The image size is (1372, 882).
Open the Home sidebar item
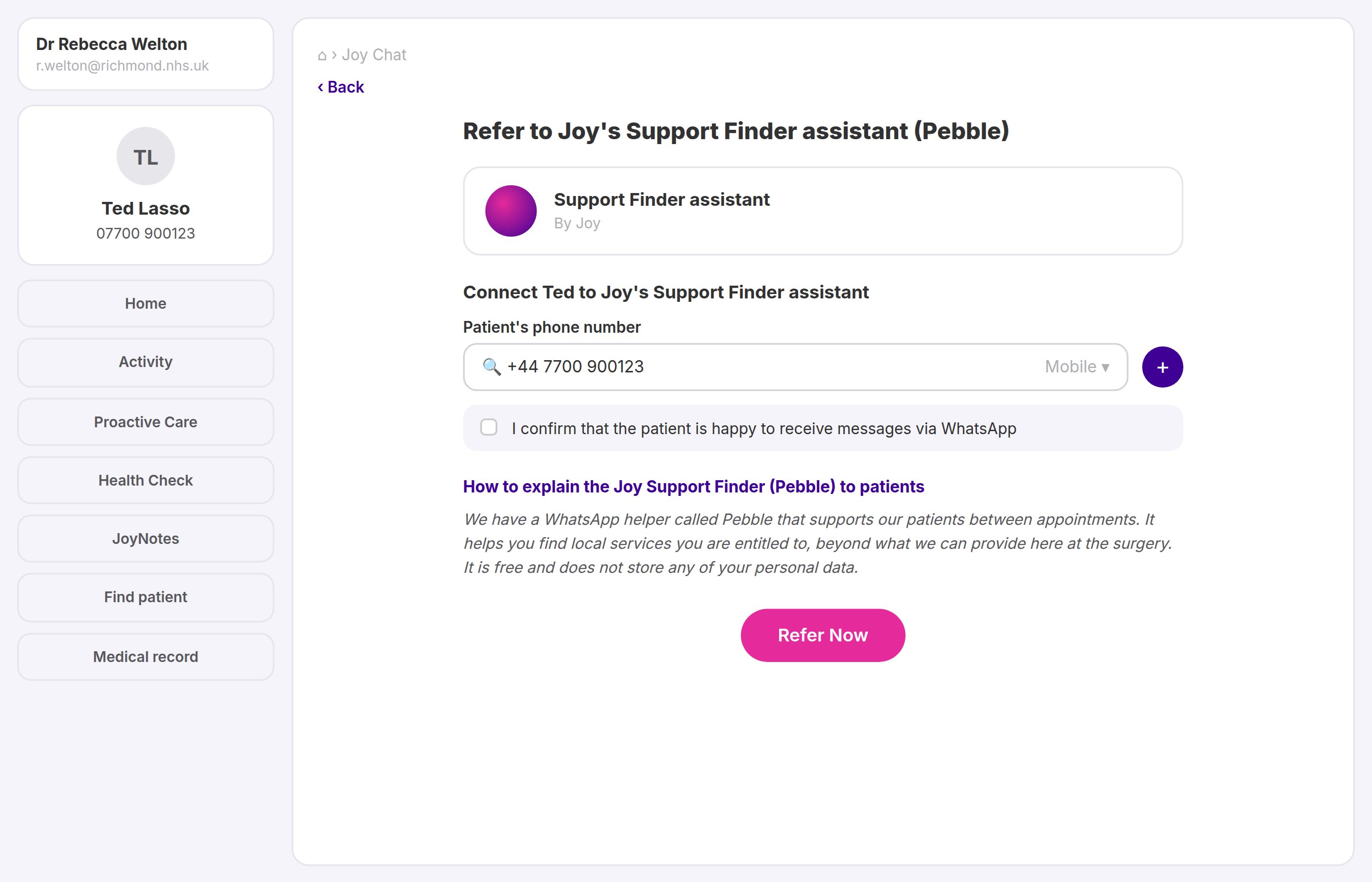(x=146, y=303)
